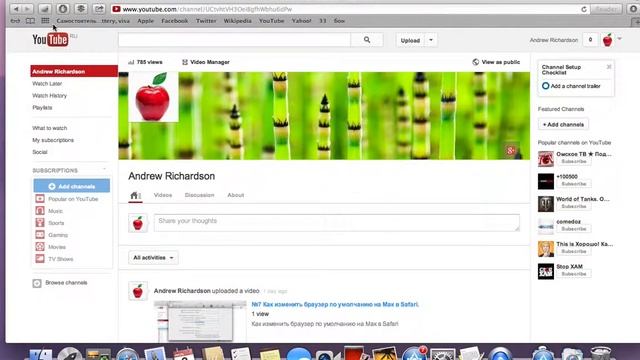Open the All activities dropdown
Image resolution: width=640 pixels, height=360 pixels.
pyautogui.click(x=153, y=258)
